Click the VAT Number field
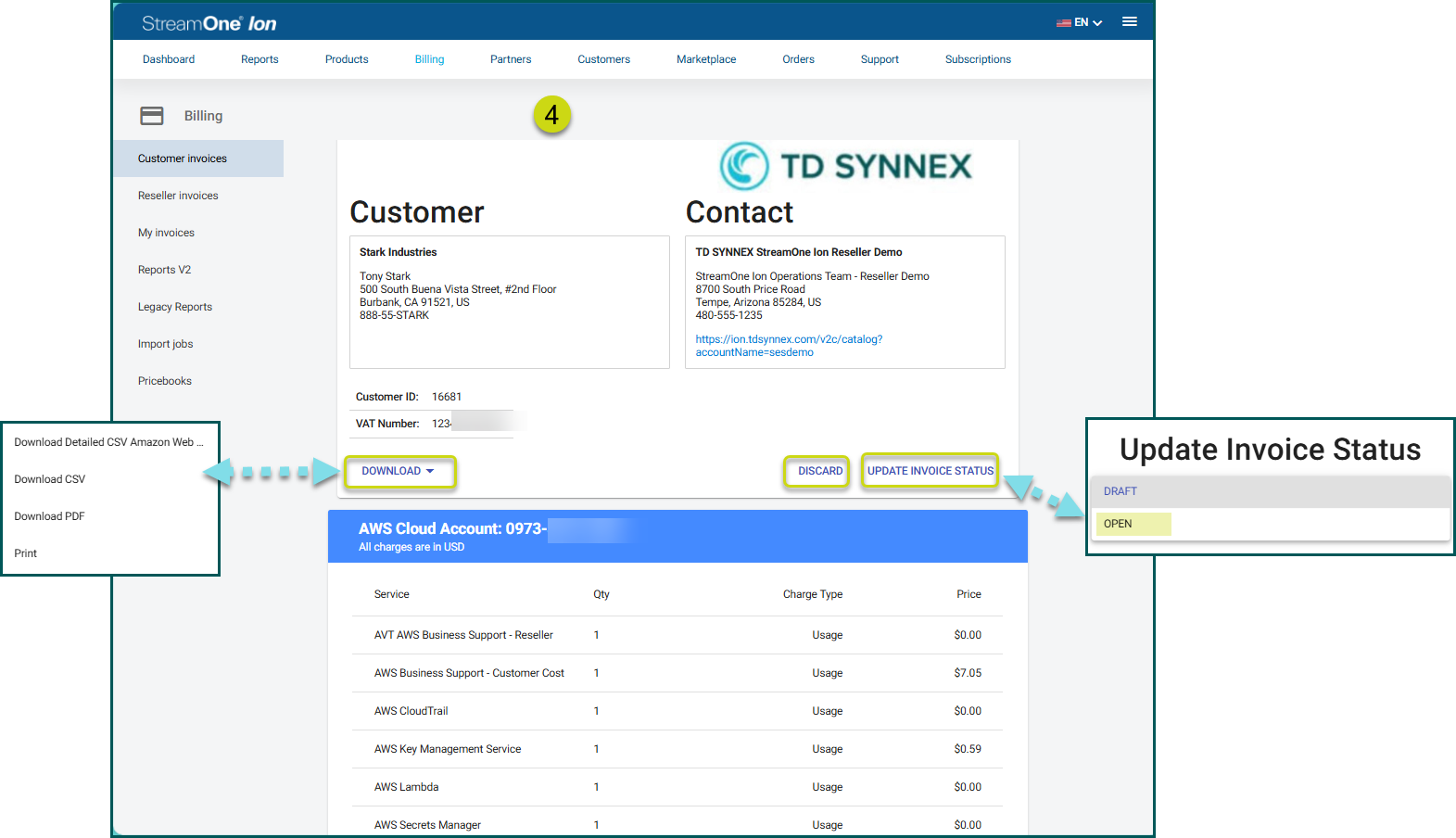1456x838 pixels. (x=432, y=424)
